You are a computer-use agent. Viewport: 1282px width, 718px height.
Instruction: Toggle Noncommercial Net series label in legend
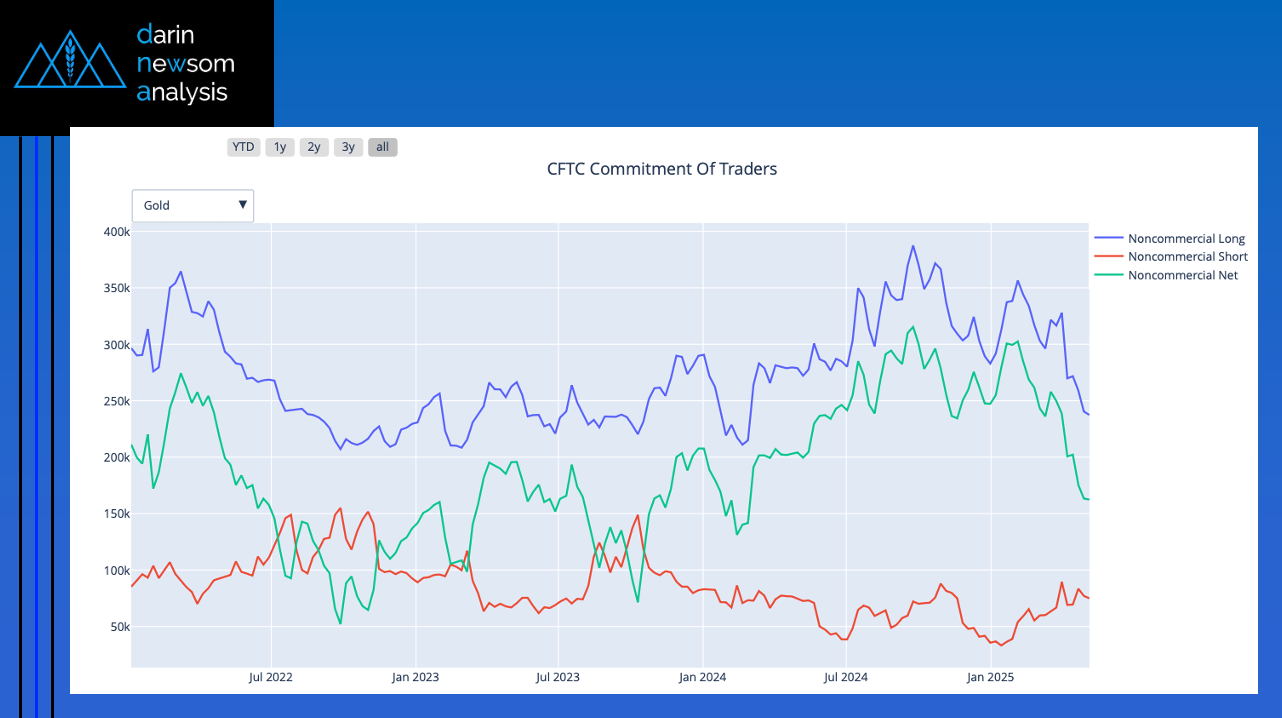pos(1182,275)
